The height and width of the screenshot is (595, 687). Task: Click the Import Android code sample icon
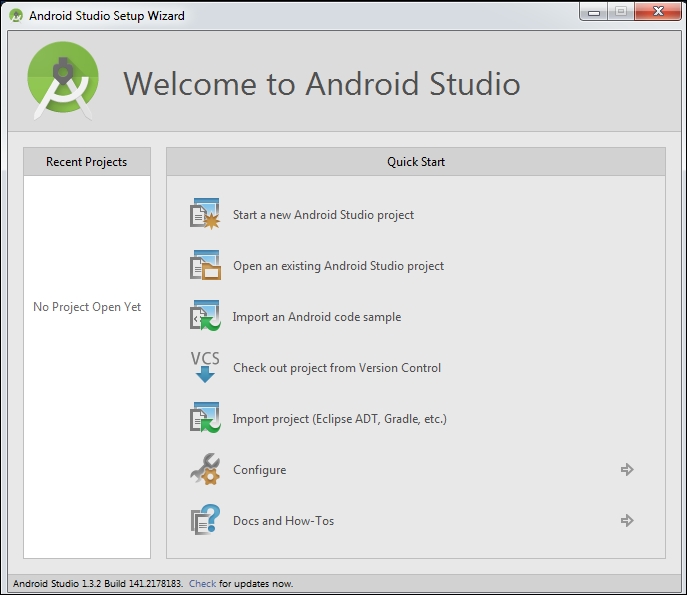pyautogui.click(x=205, y=316)
